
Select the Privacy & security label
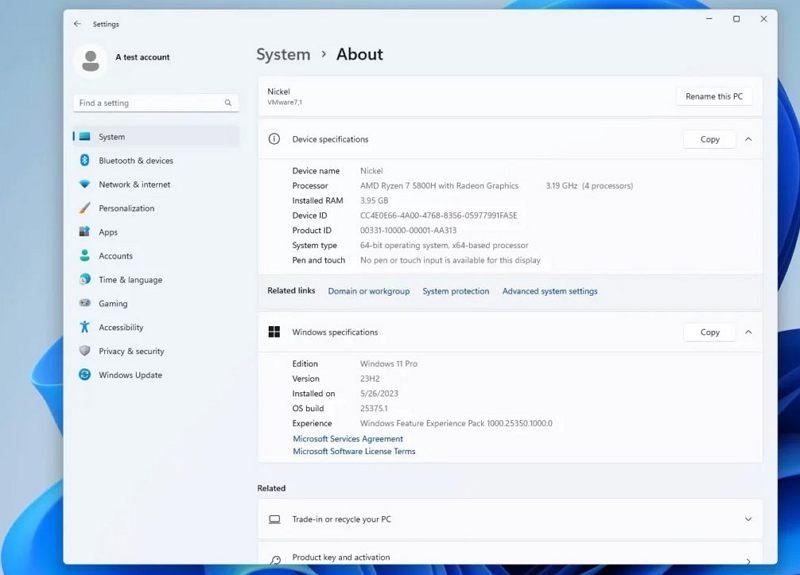tap(132, 351)
